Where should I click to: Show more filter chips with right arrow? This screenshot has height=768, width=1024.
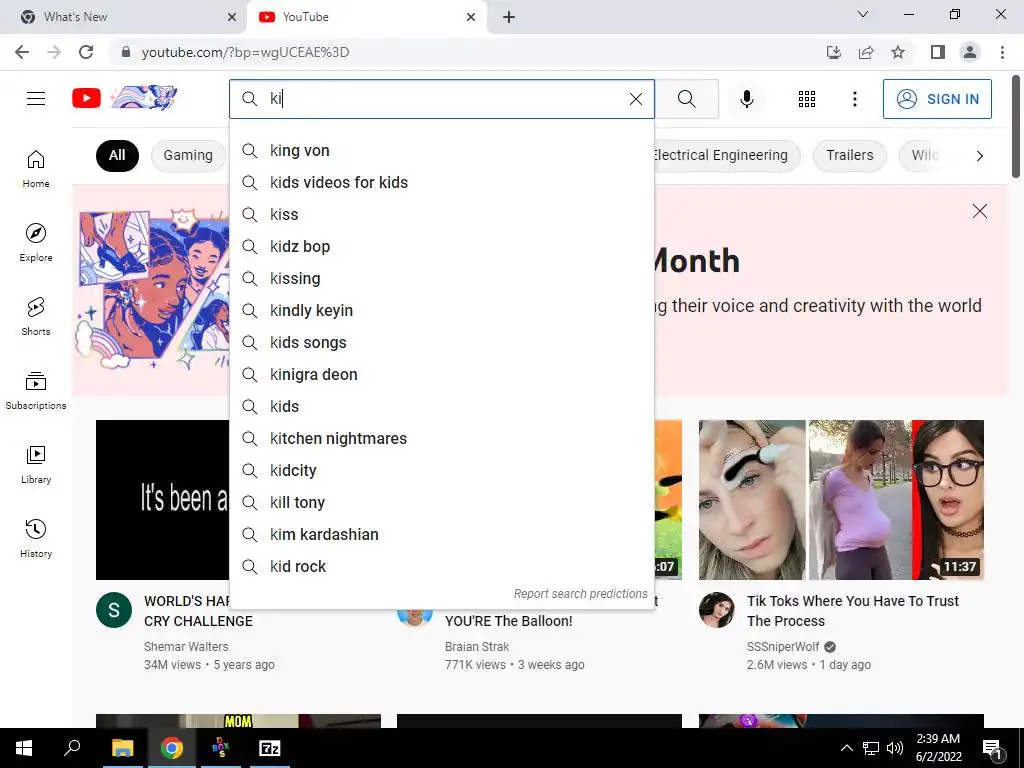[x=979, y=155]
